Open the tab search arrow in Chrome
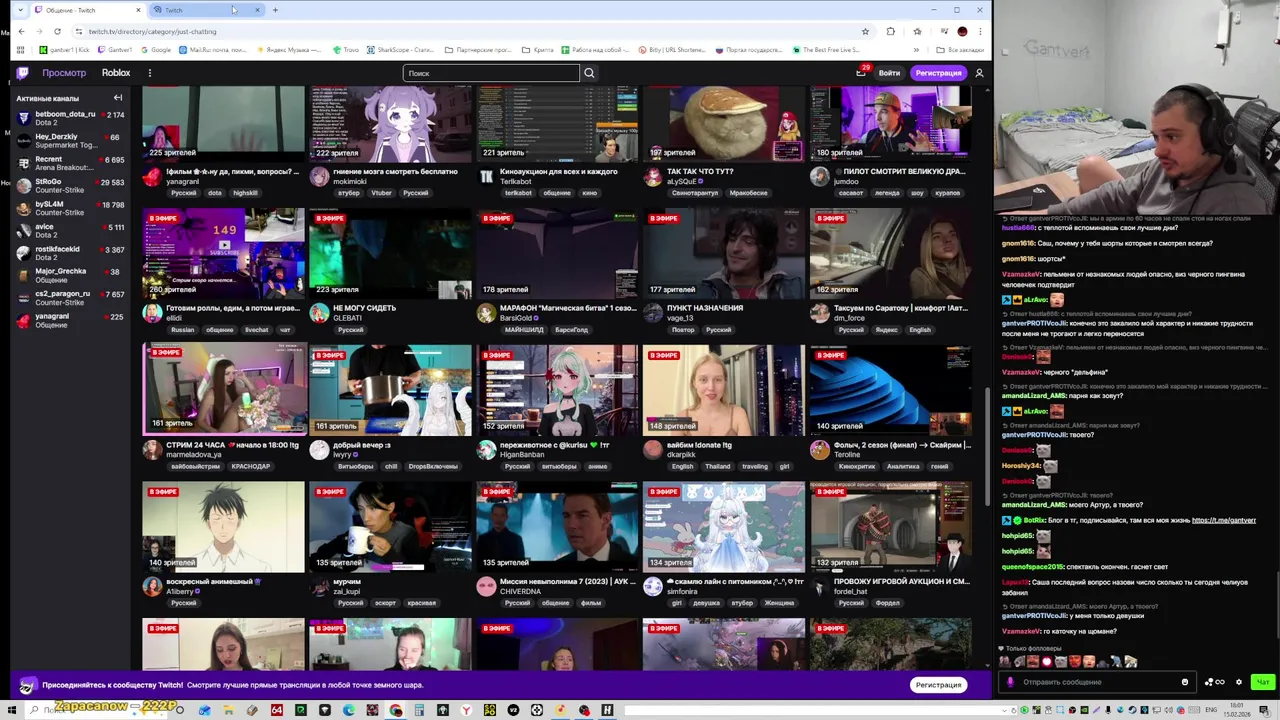 click(20, 10)
